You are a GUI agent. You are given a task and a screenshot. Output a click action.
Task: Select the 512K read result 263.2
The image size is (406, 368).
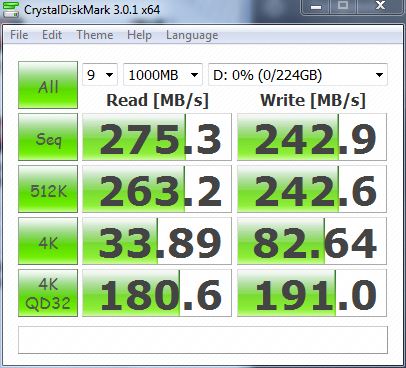pyautogui.click(x=157, y=189)
